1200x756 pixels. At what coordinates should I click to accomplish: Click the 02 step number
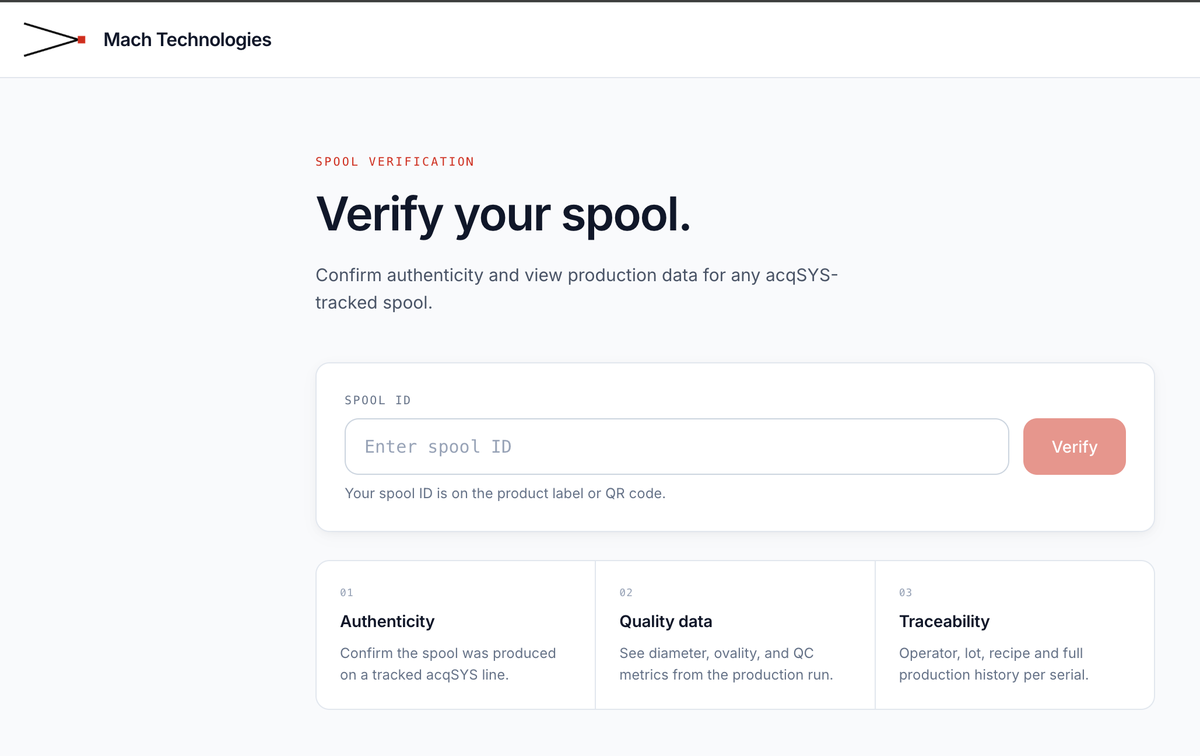(x=626, y=592)
